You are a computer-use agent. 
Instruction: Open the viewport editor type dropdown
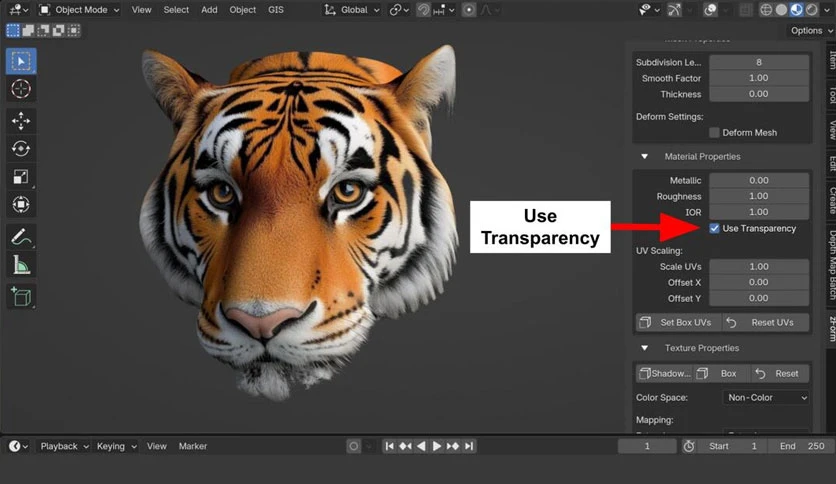[19, 10]
